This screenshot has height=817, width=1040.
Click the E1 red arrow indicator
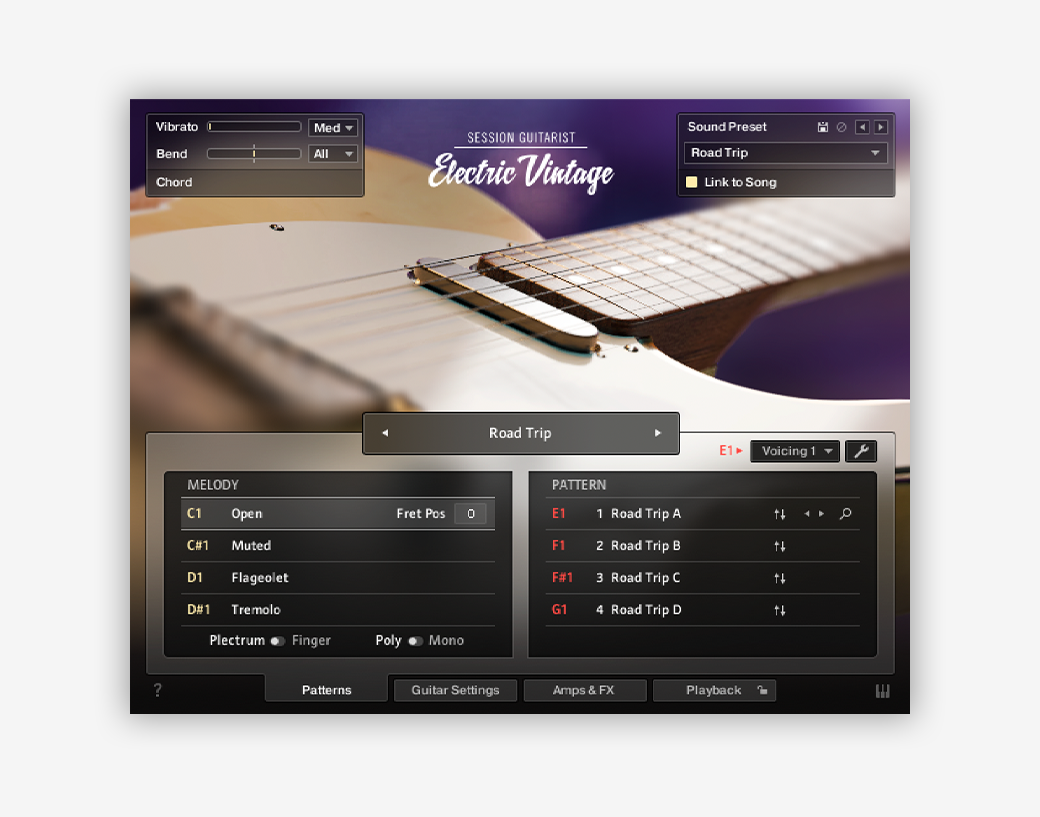tap(731, 450)
